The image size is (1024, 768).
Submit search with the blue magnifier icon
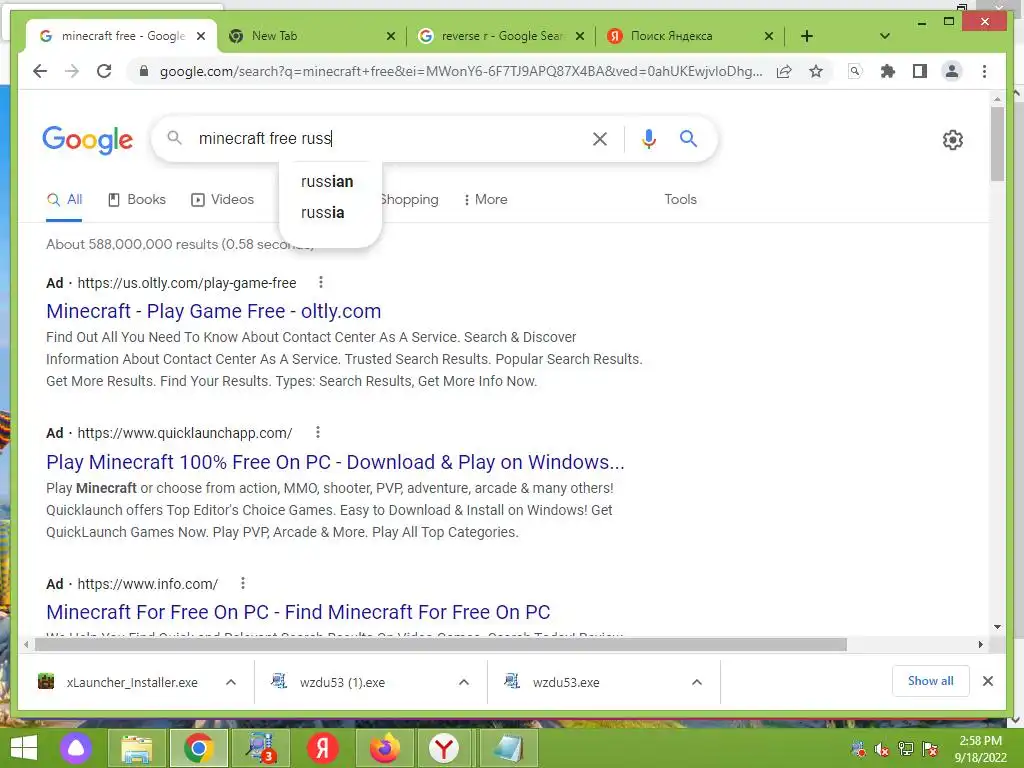[688, 138]
